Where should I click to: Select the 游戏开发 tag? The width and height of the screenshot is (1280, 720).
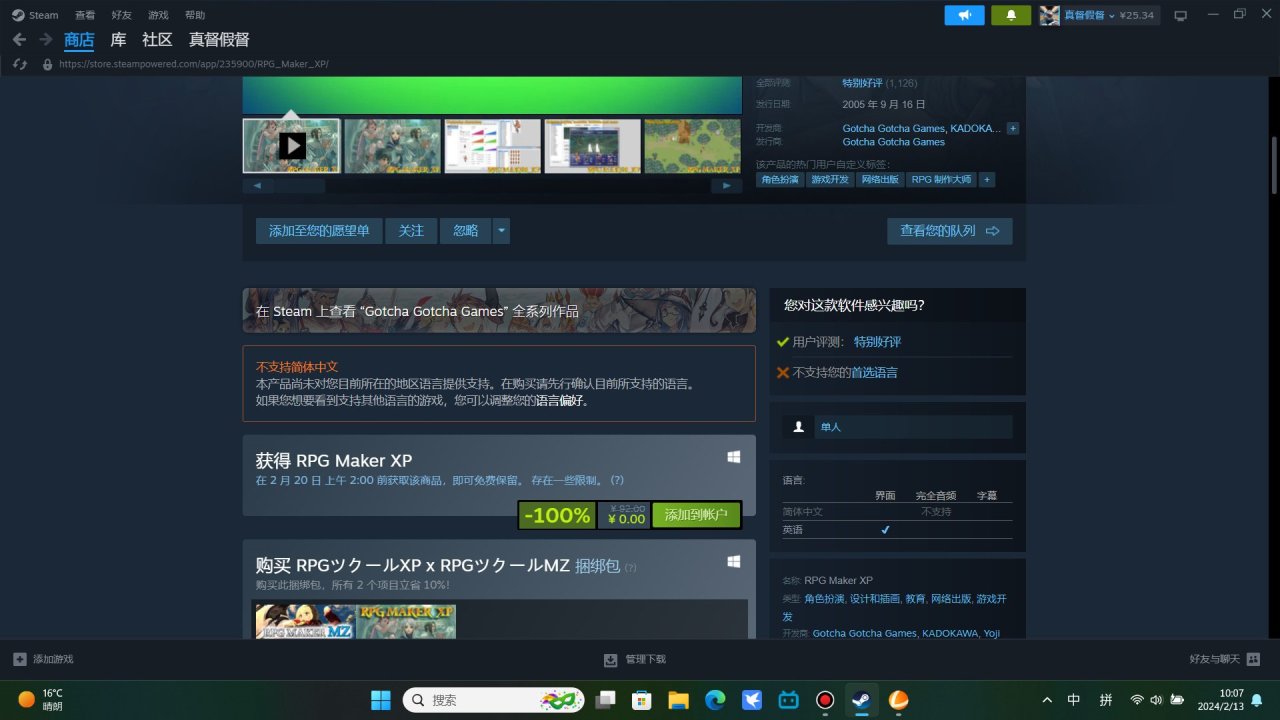830,180
